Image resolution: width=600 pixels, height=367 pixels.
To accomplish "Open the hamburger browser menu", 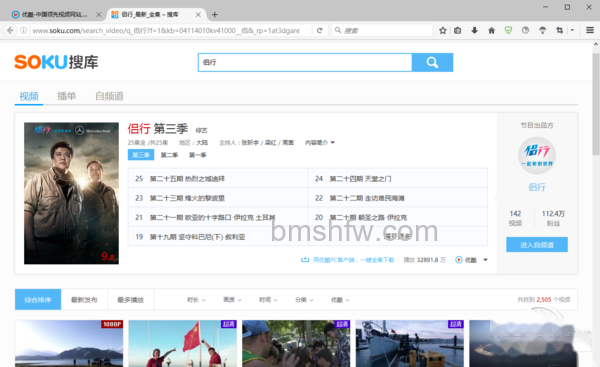I will click(x=590, y=30).
